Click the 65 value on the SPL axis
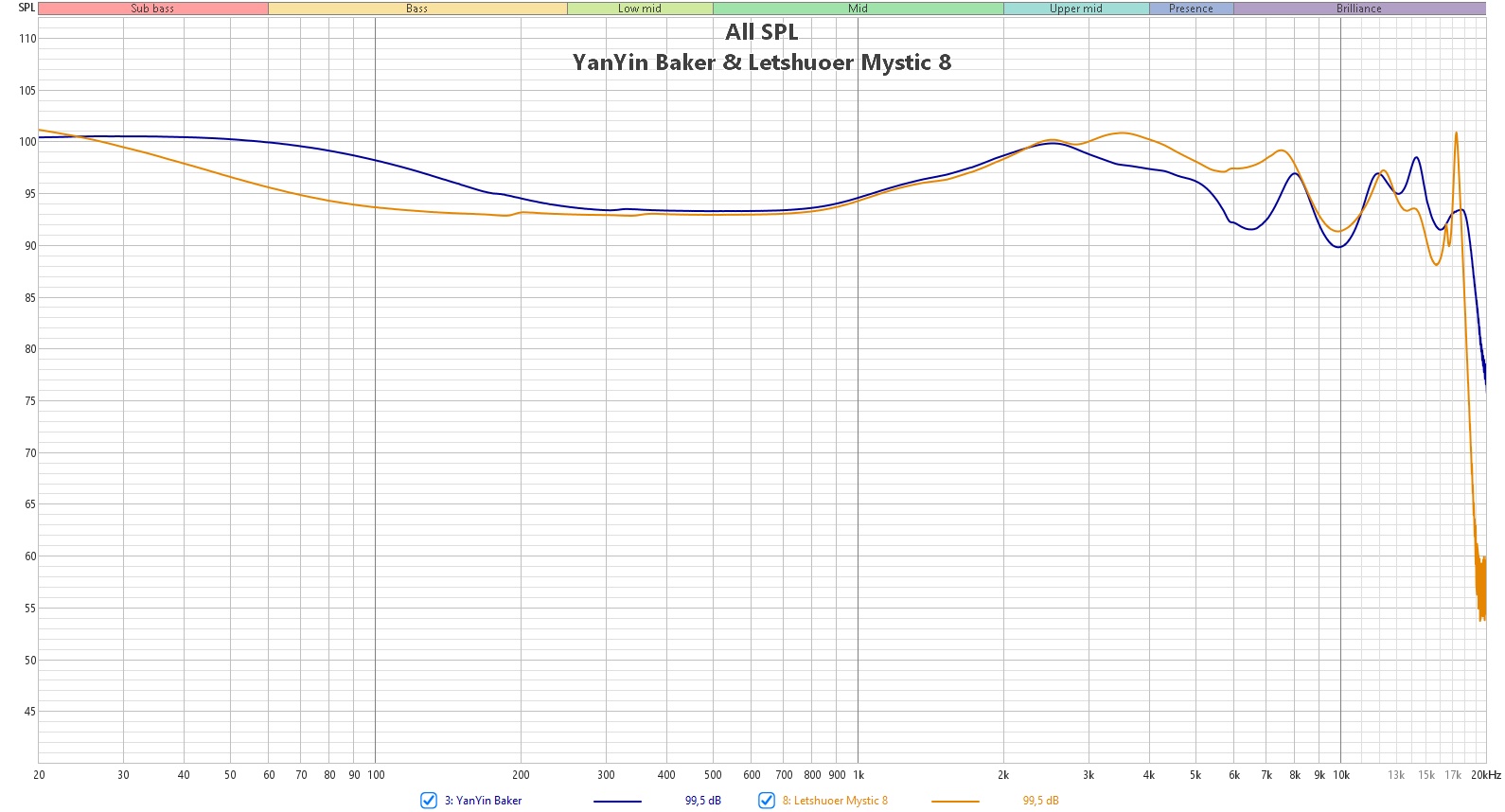 (x=30, y=504)
